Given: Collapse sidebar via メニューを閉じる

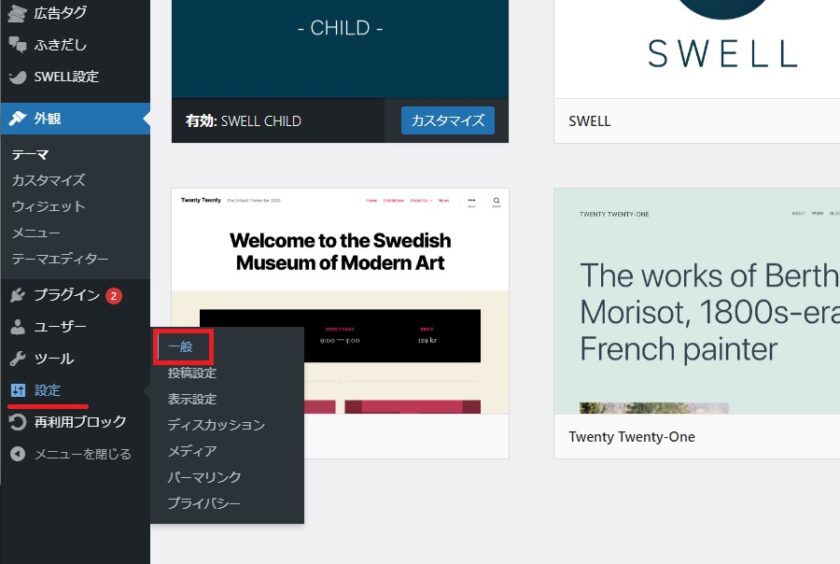Looking at the screenshot, I should 75,454.
